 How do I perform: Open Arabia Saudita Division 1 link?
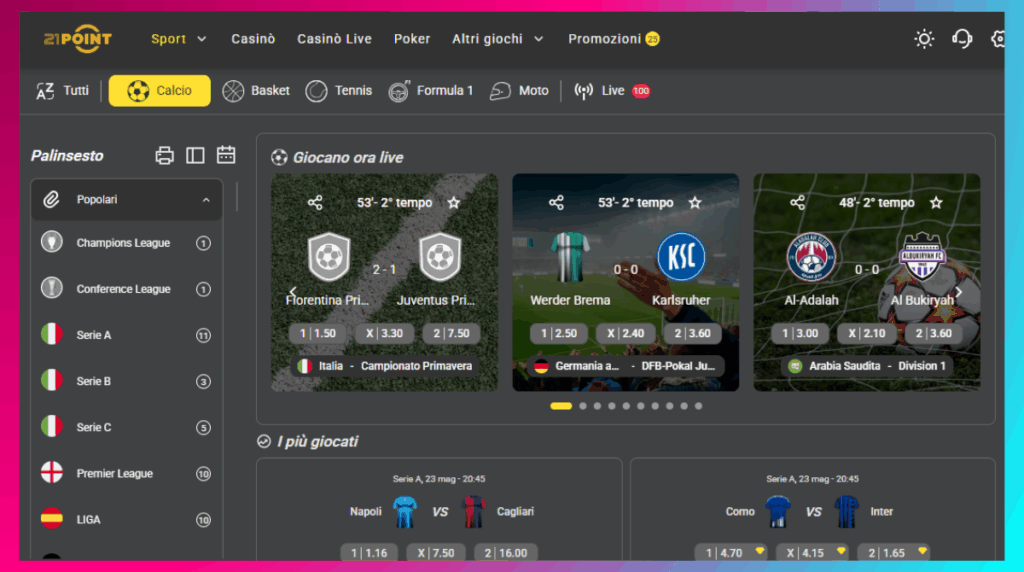click(867, 366)
